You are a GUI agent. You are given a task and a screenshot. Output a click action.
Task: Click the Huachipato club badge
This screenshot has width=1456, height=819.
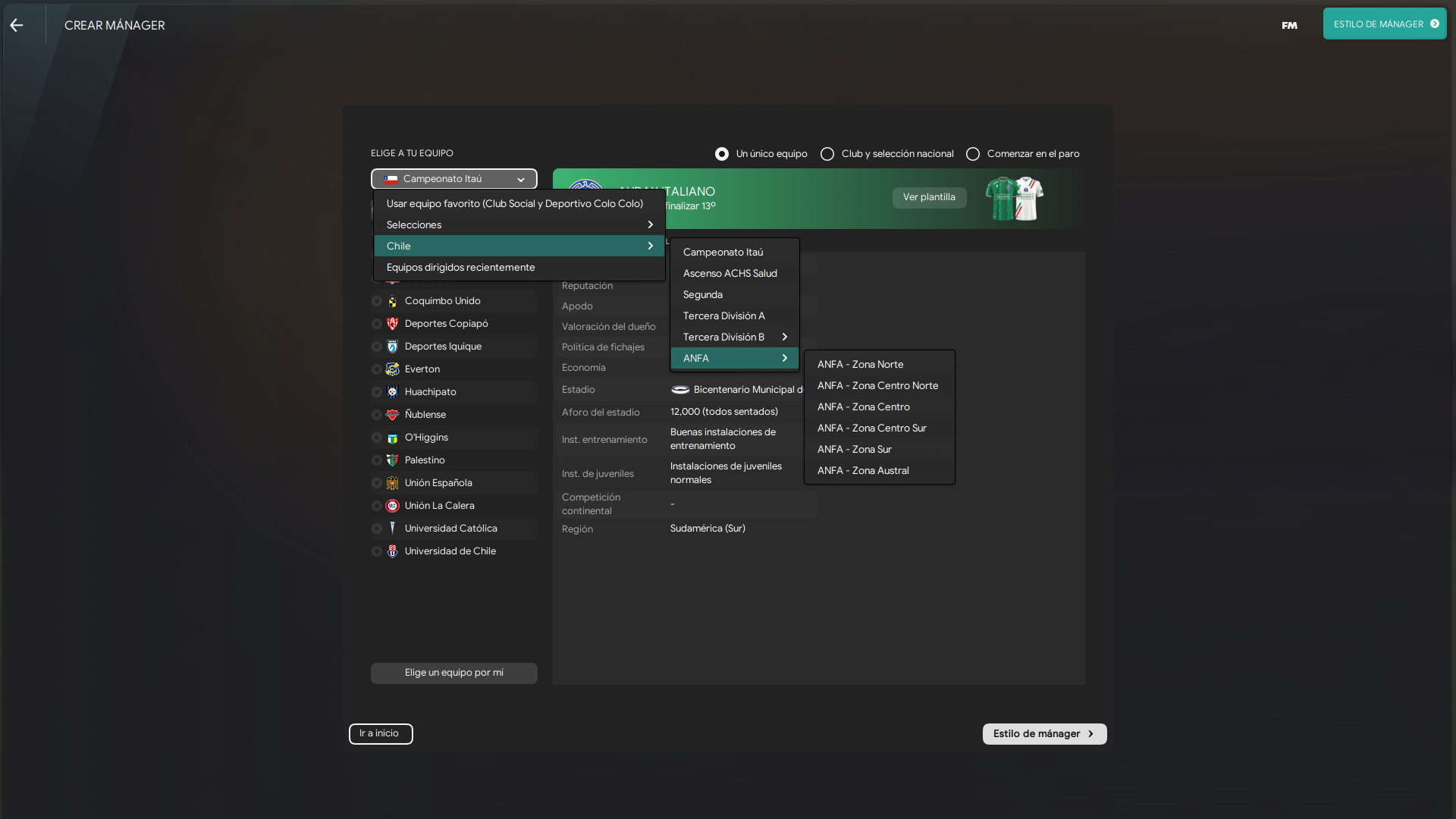tap(392, 392)
